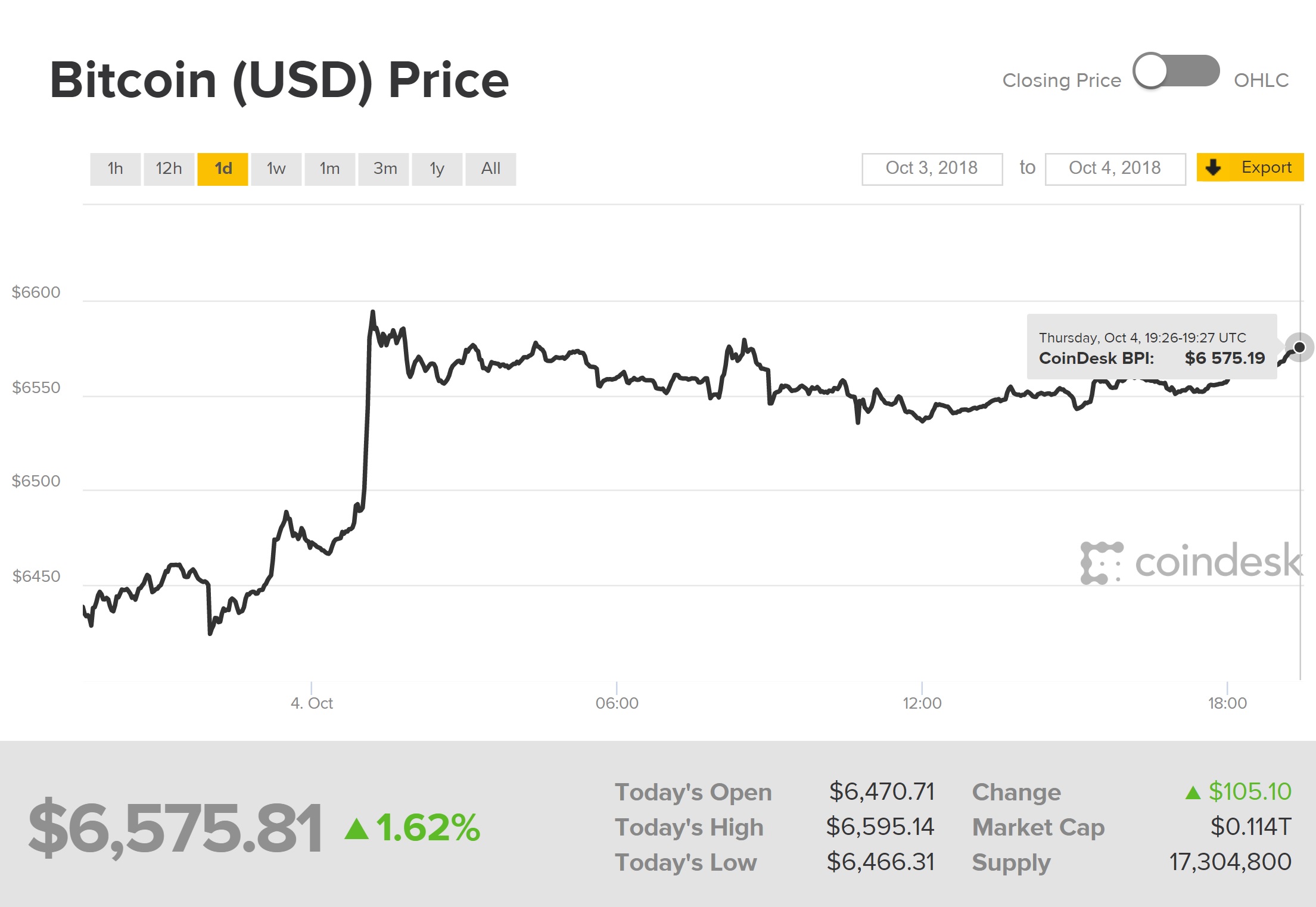Click the price spike peak near $6600

[x=373, y=312]
